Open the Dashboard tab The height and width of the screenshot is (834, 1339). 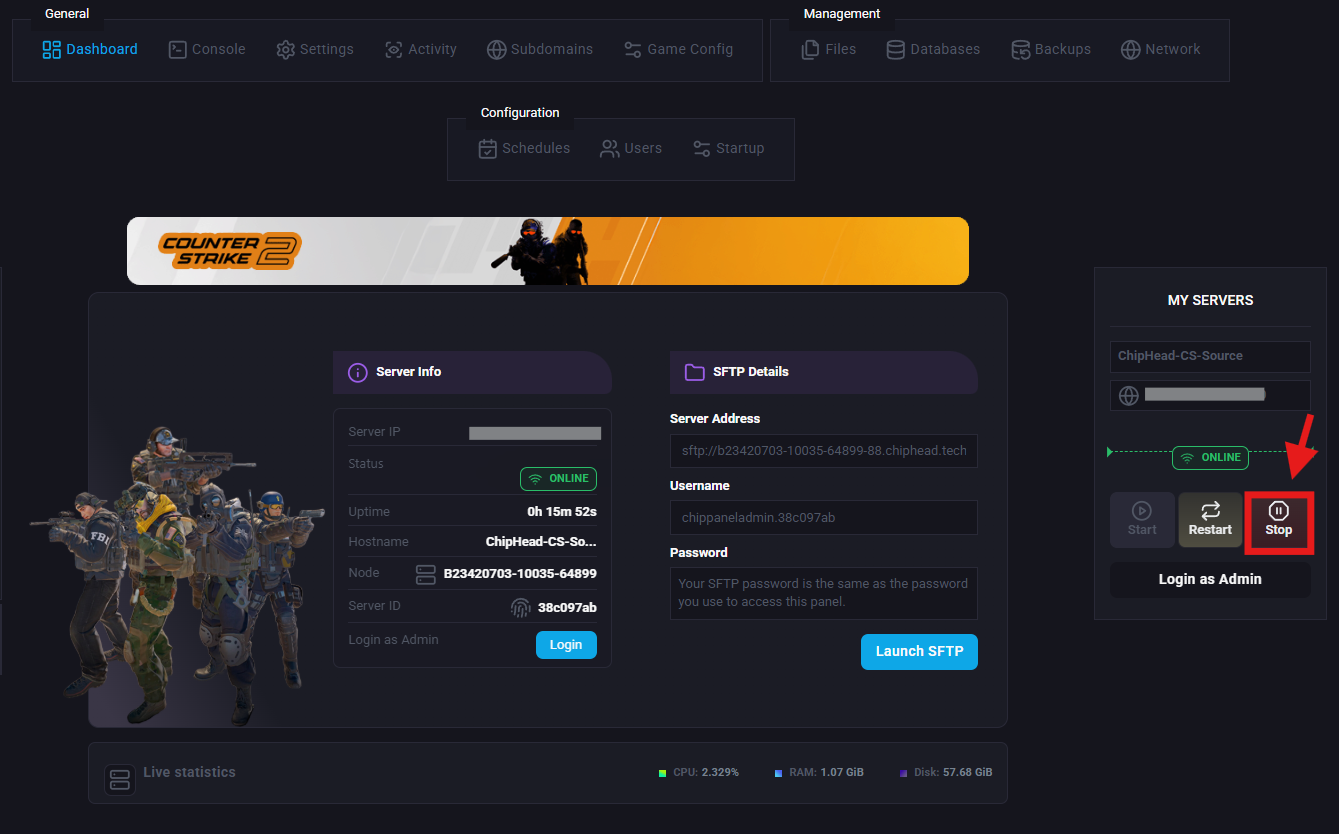[90, 49]
